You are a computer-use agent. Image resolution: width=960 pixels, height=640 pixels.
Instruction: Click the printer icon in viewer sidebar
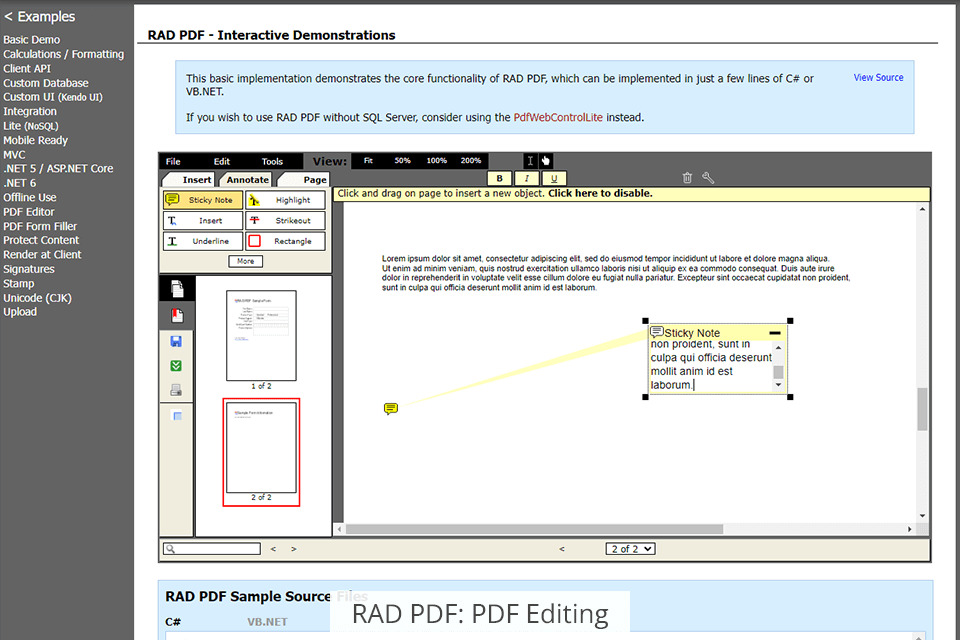176,390
